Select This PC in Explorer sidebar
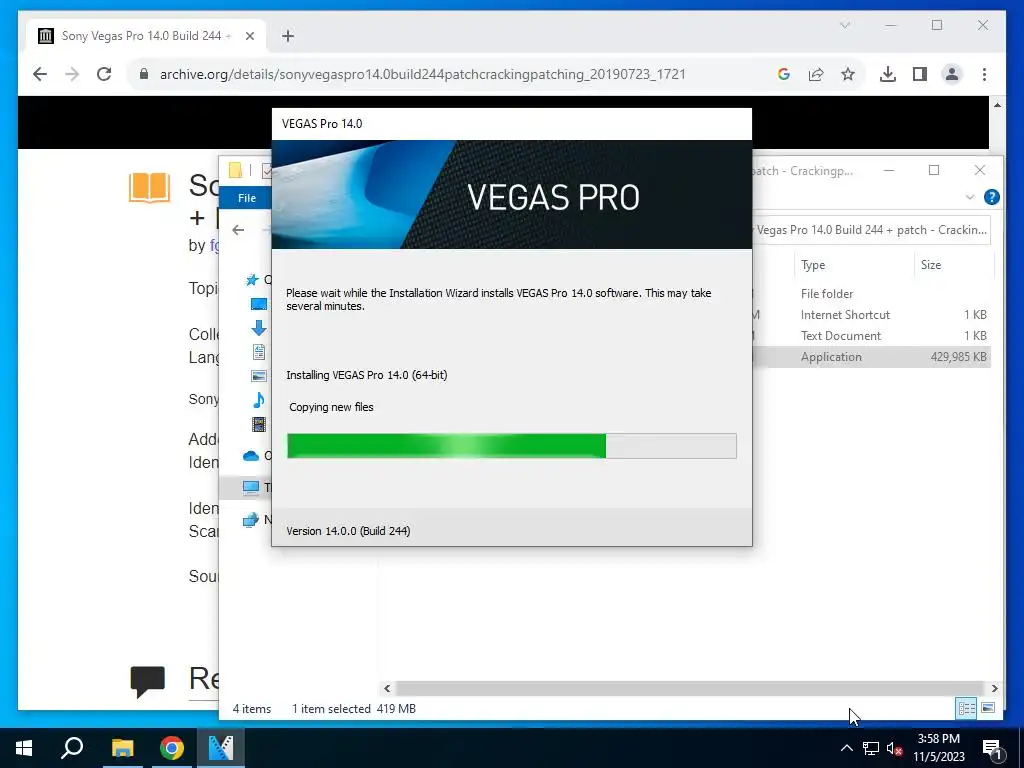 point(251,487)
